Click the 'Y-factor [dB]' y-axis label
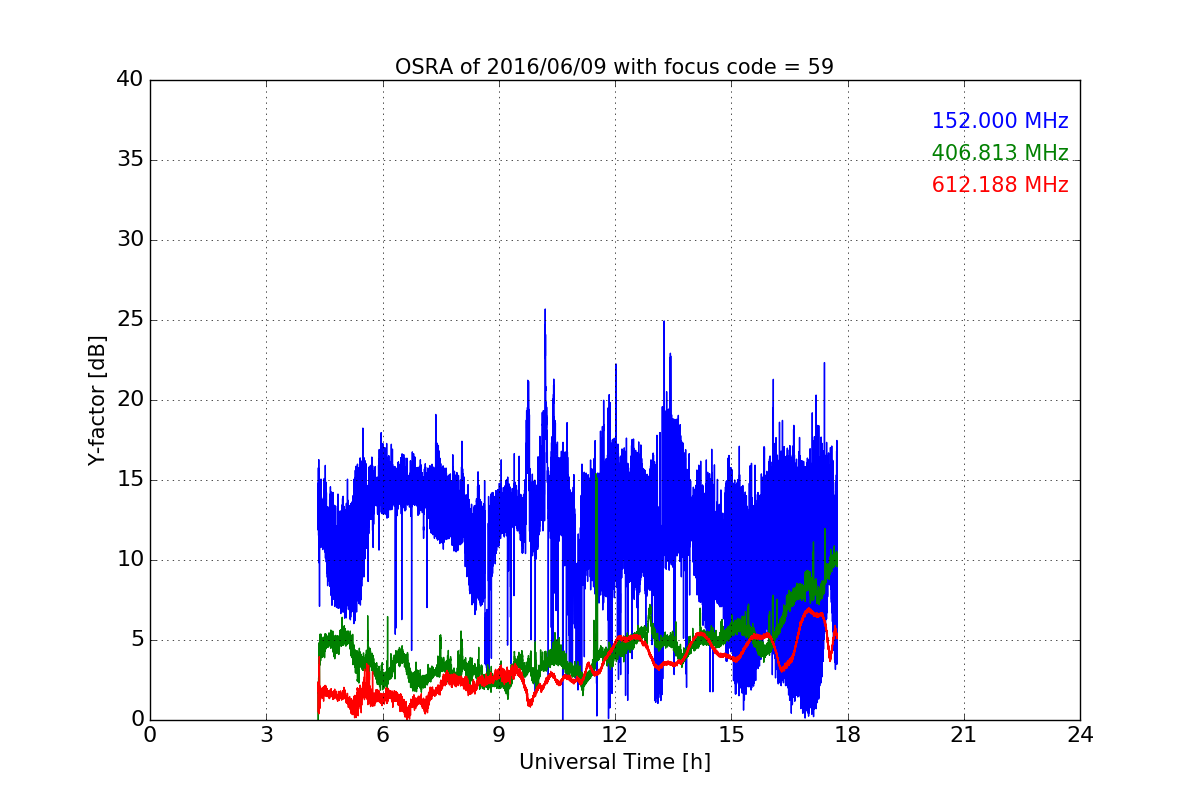The image size is (1200, 800). (96, 400)
